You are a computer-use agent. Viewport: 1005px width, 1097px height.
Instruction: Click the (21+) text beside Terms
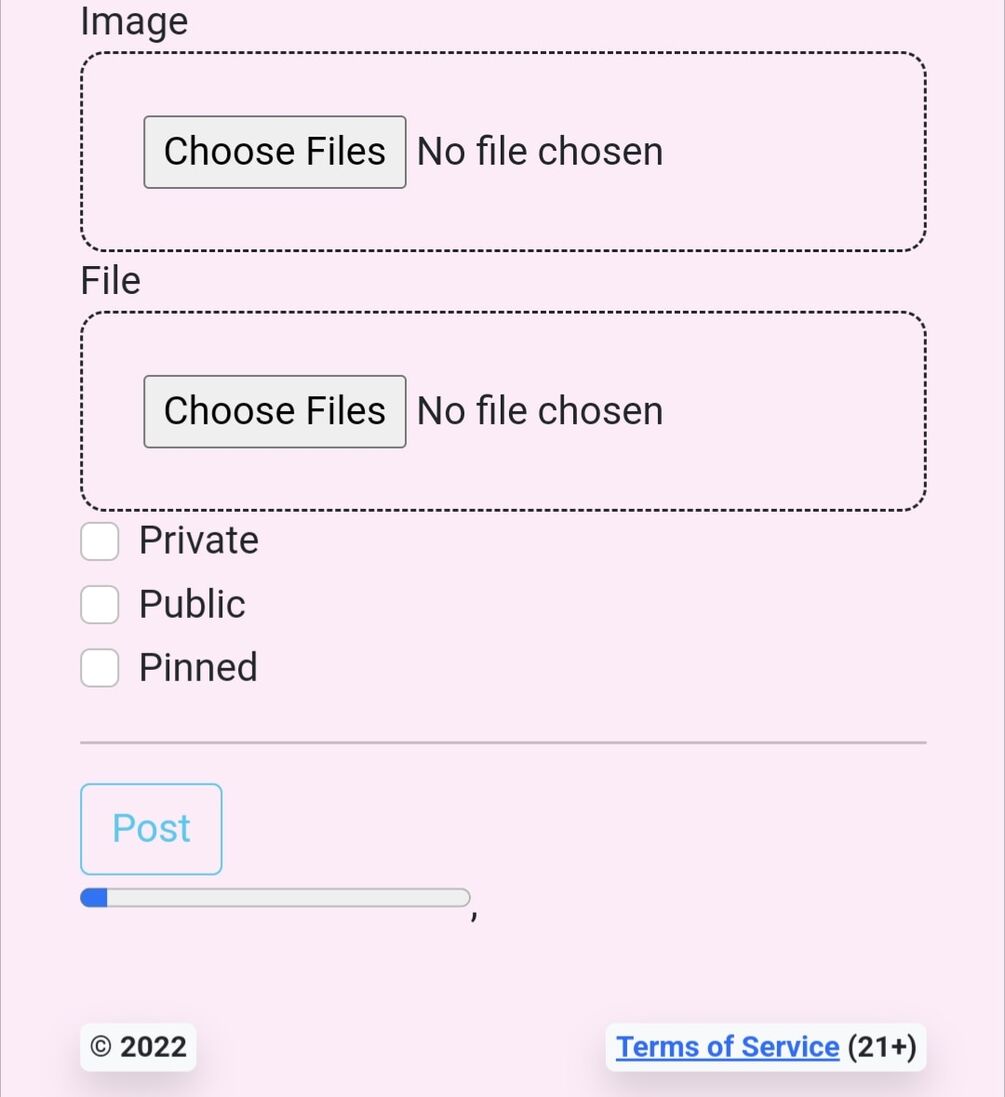881,1046
